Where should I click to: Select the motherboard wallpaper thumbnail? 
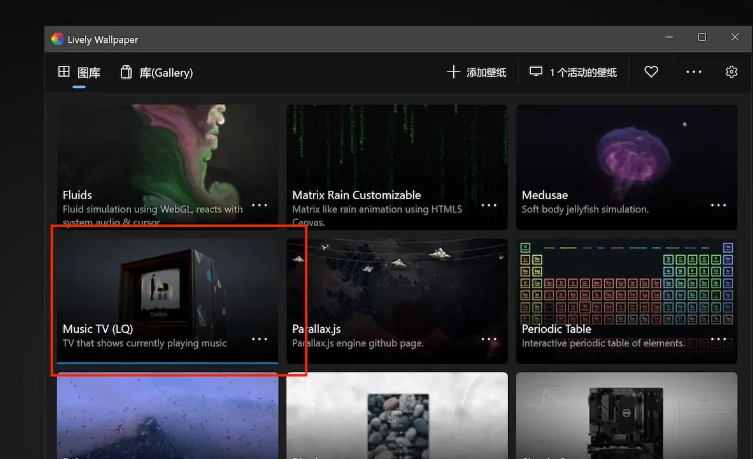(626, 416)
